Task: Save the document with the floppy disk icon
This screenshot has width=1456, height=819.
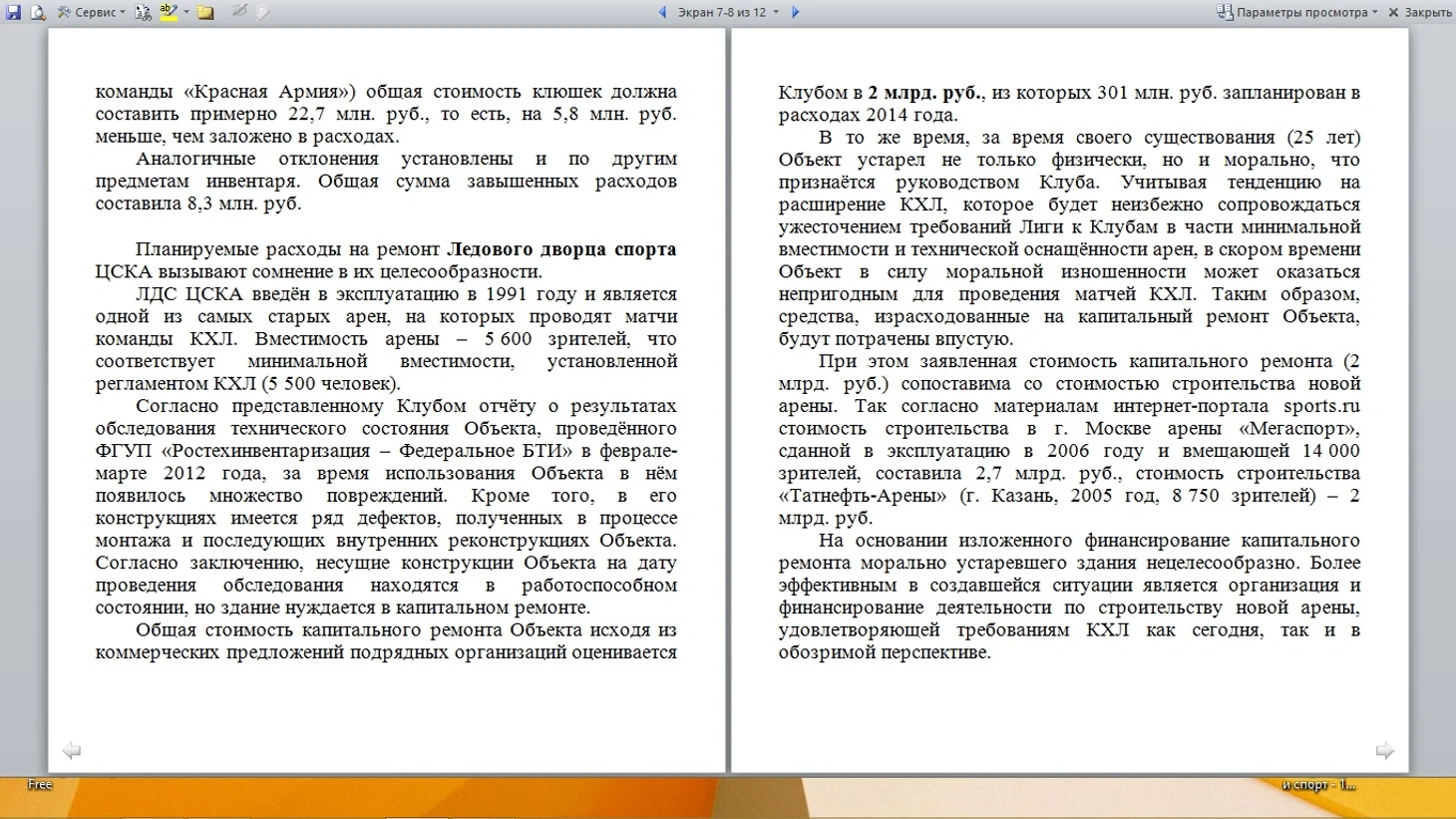Action: [13, 12]
